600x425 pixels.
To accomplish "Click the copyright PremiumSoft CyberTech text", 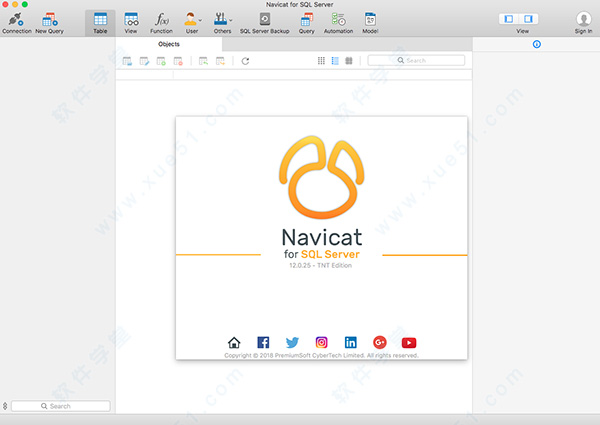I will [320, 355].
